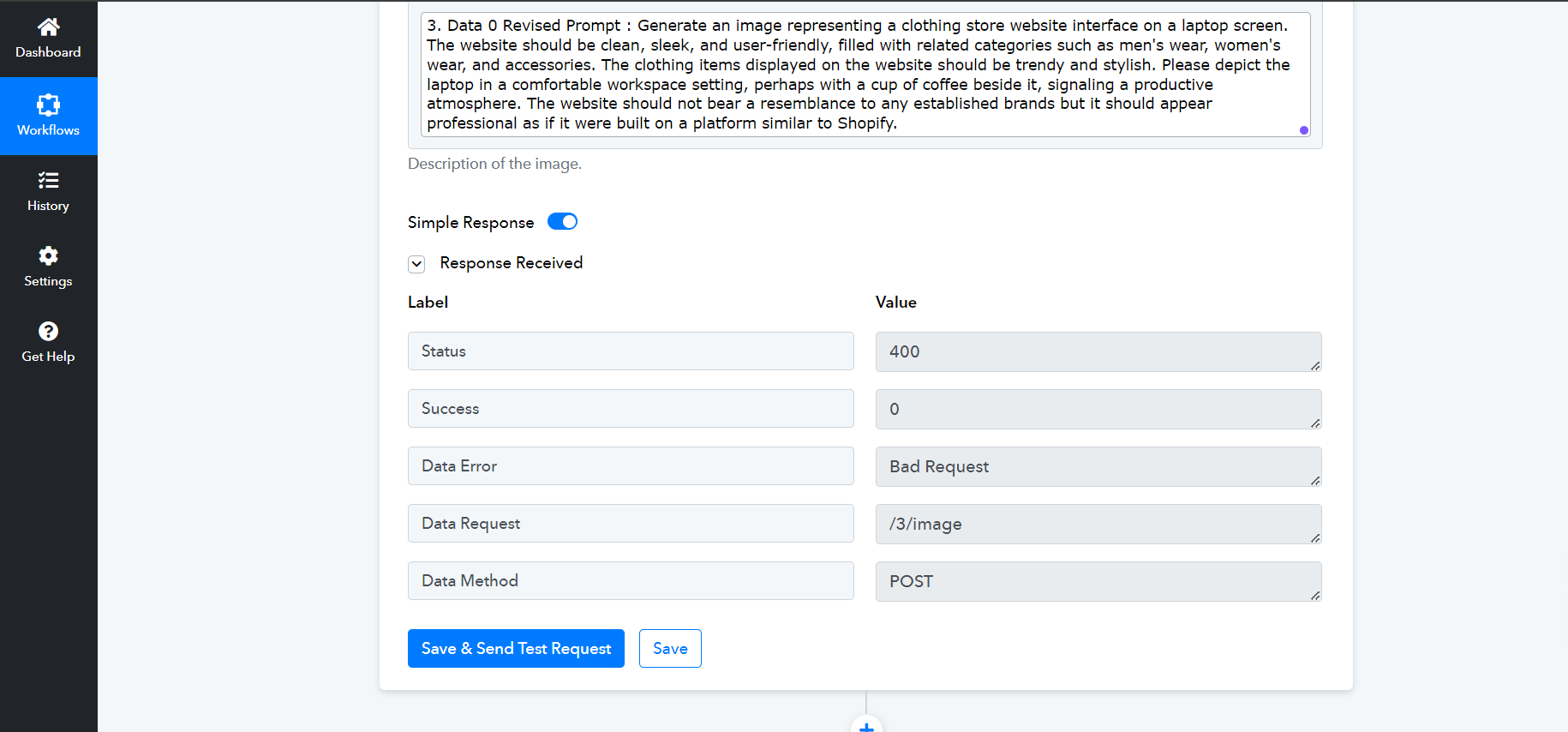The image size is (1568, 732).
Task: Collapse the Response Received section
Action: pyautogui.click(x=416, y=264)
